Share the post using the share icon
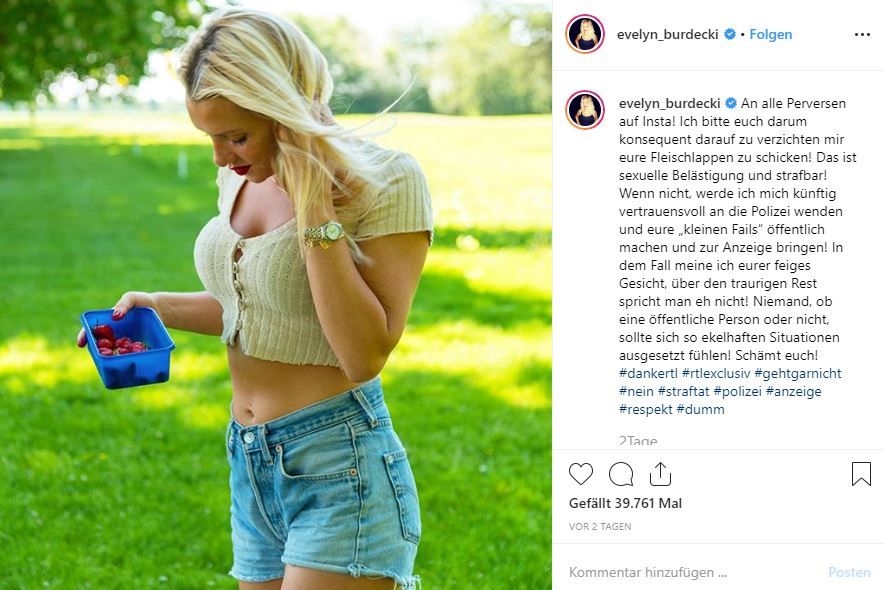Screen dimensions: 884x590 [660, 474]
